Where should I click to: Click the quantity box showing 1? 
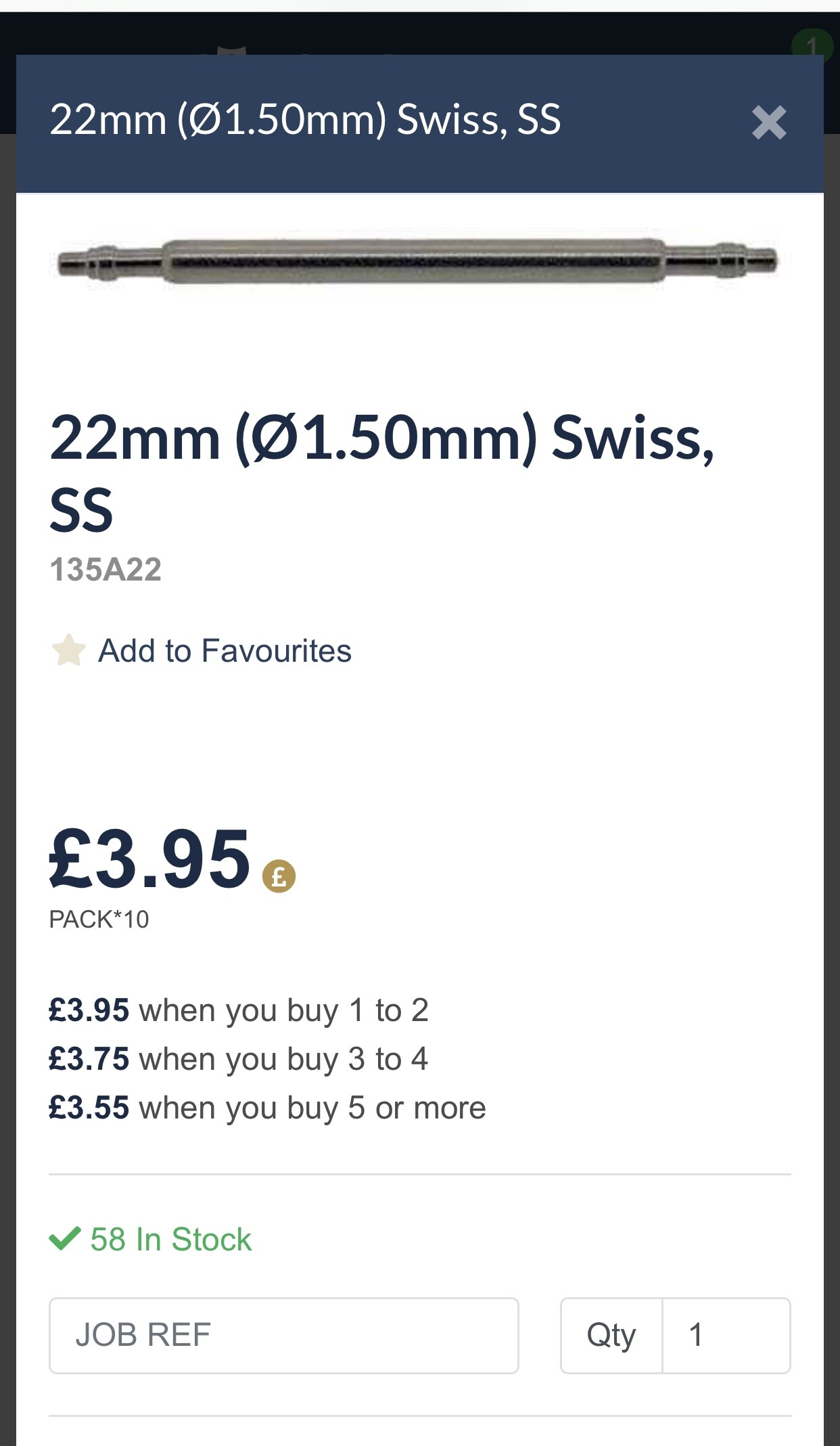[x=725, y=1335]
